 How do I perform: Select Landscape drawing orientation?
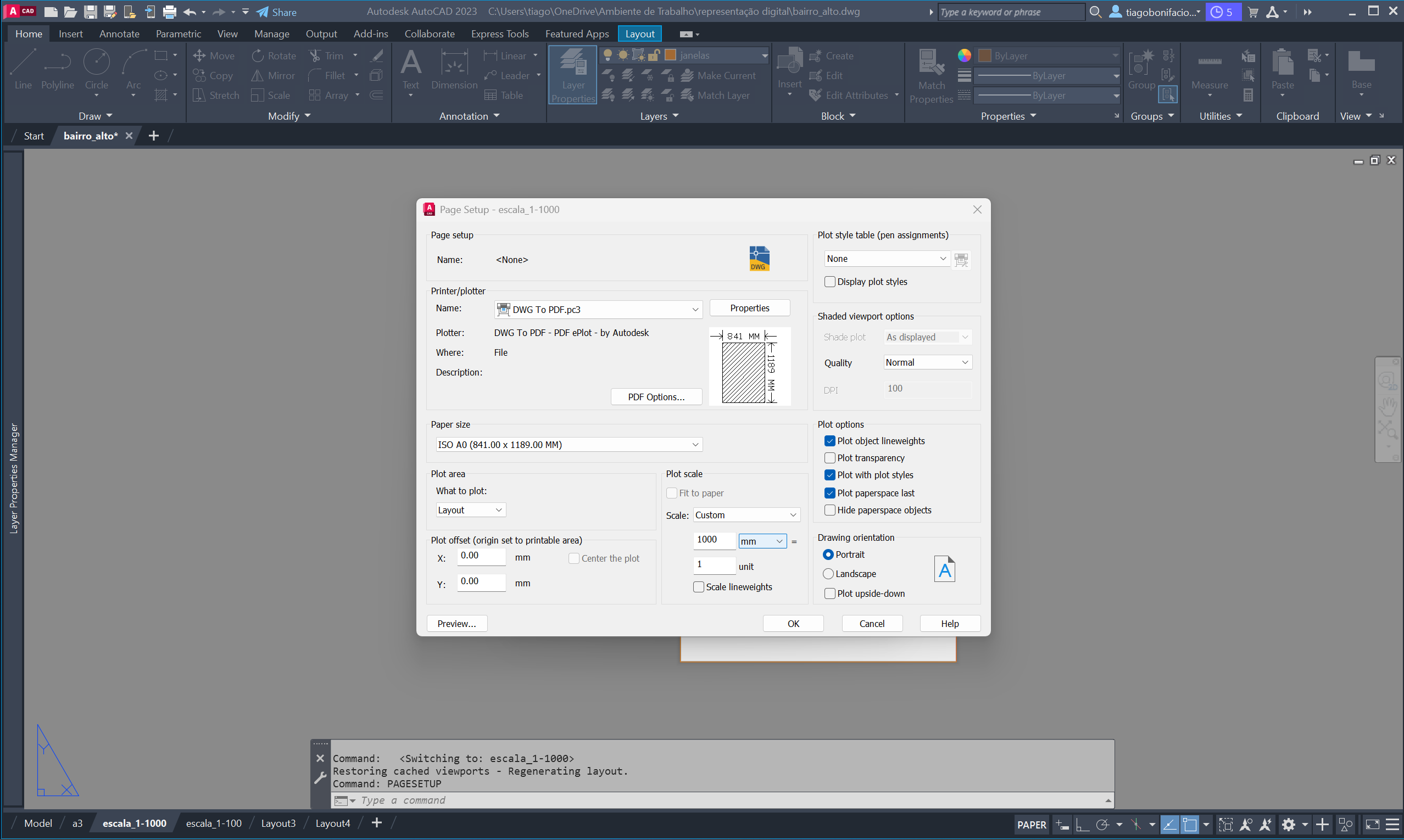point(828,574)
